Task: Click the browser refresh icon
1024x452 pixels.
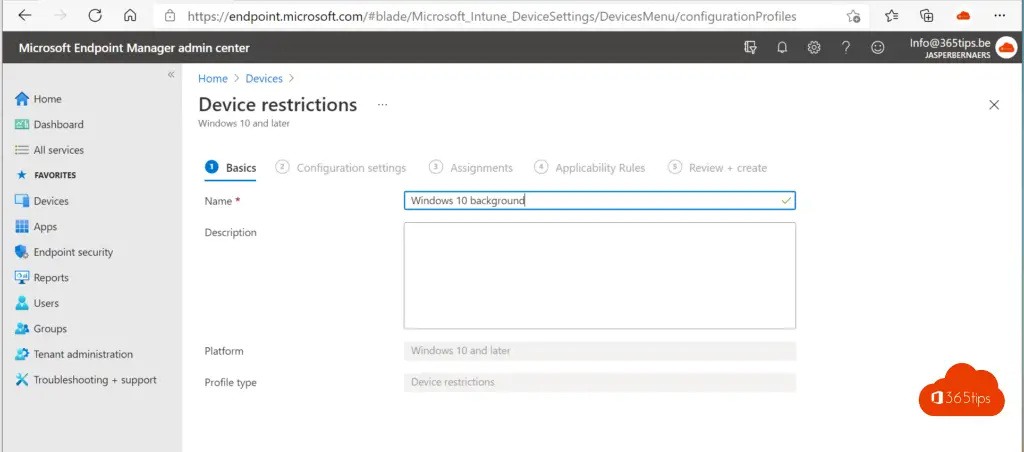Action: pyautogui.click(x=95, y=16)
